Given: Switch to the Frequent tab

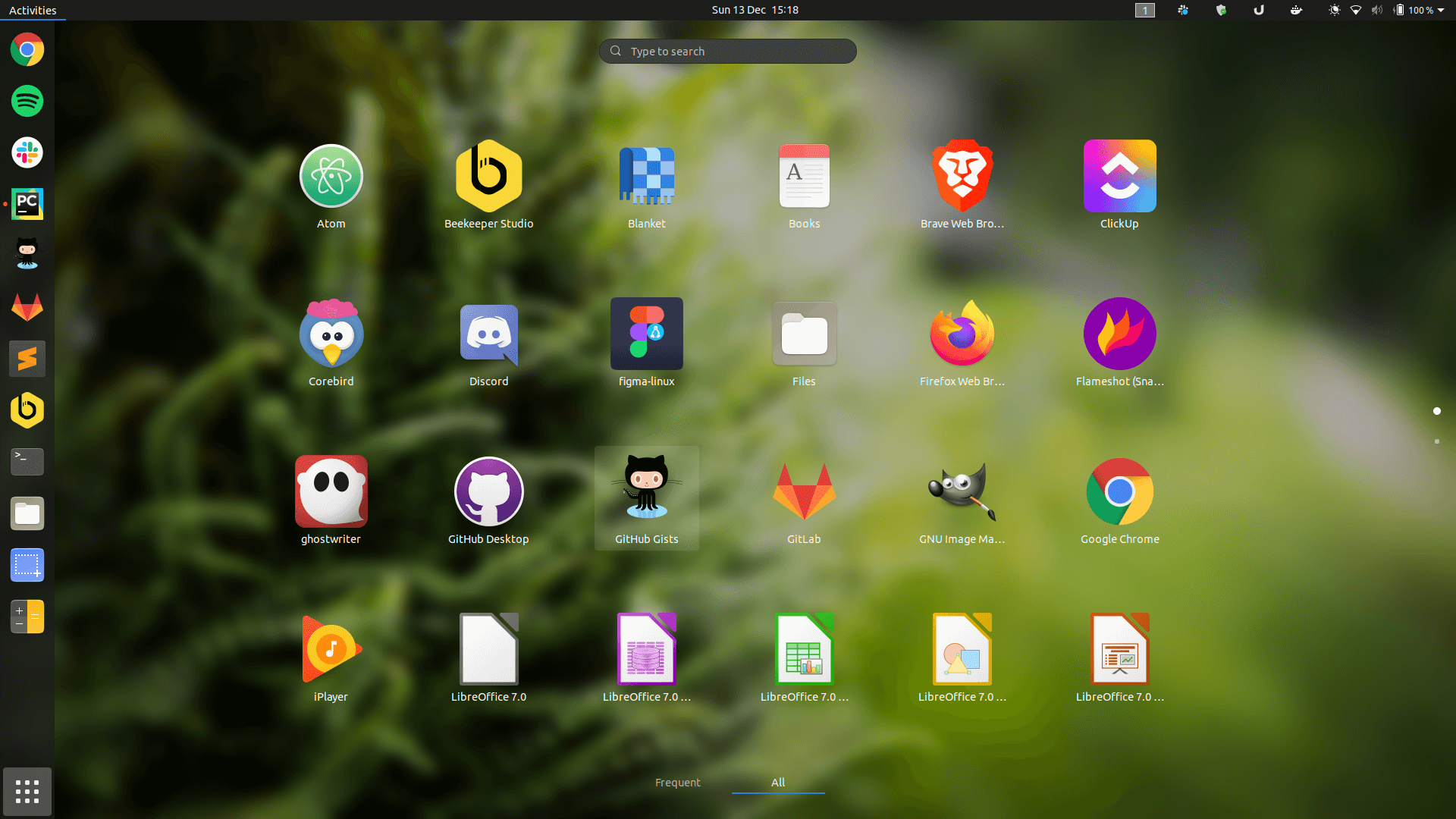Looking at the screenshot, I should click(x=677, y=783).
